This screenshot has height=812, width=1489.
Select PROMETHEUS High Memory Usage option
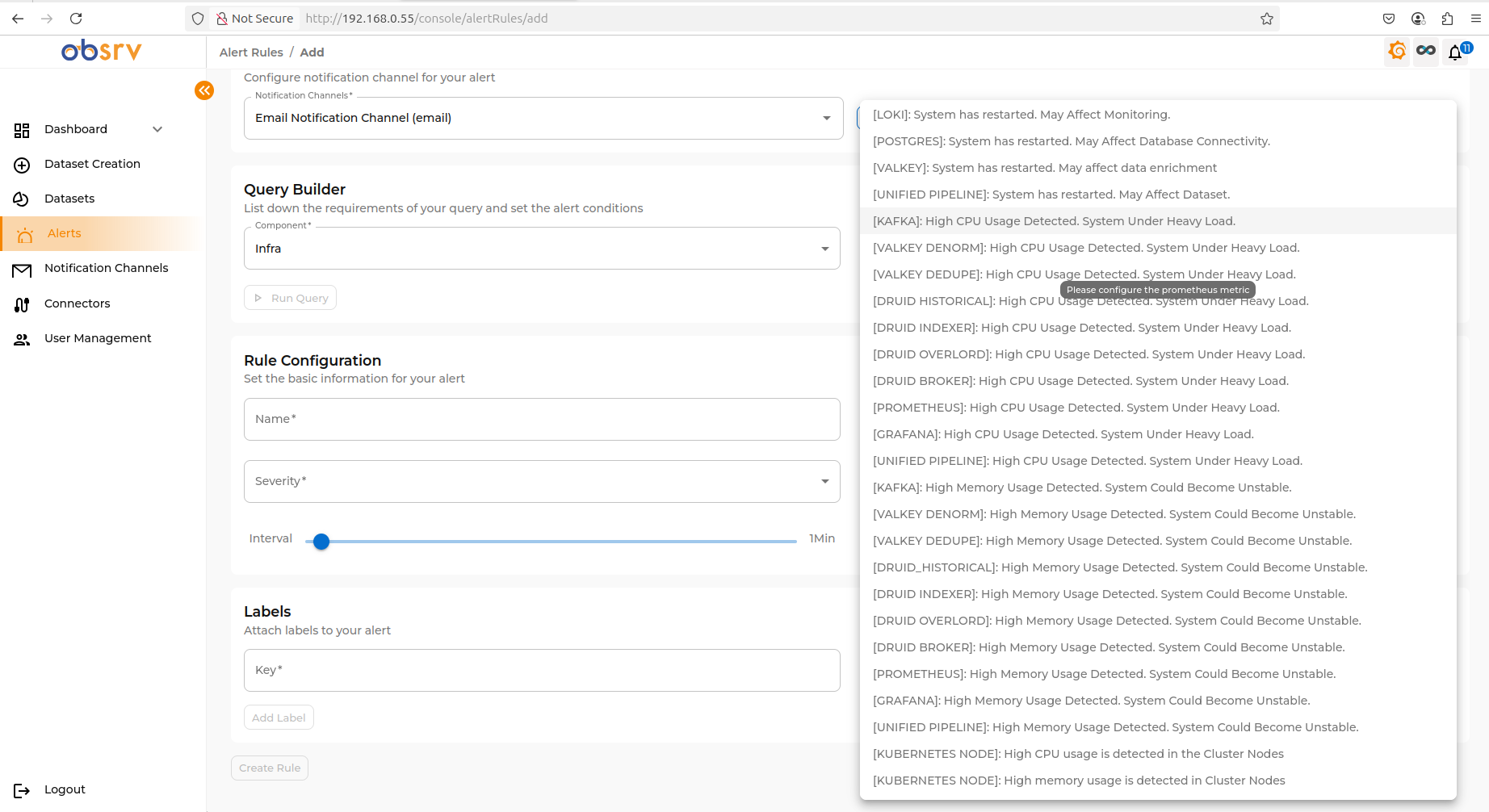tap(1158, 674)
